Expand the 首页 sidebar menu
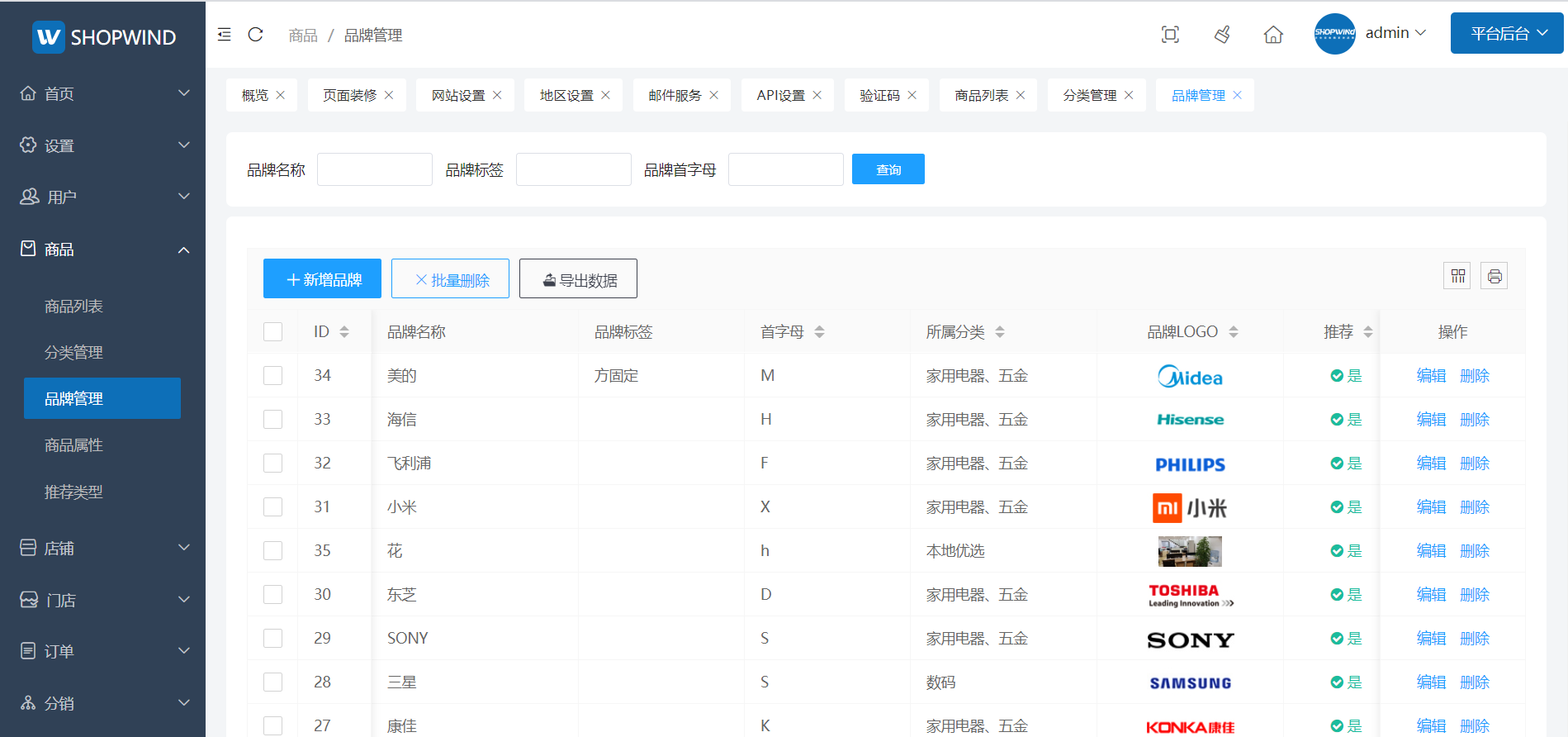This screenshot has height=737, width=1568. pos(102,93)
